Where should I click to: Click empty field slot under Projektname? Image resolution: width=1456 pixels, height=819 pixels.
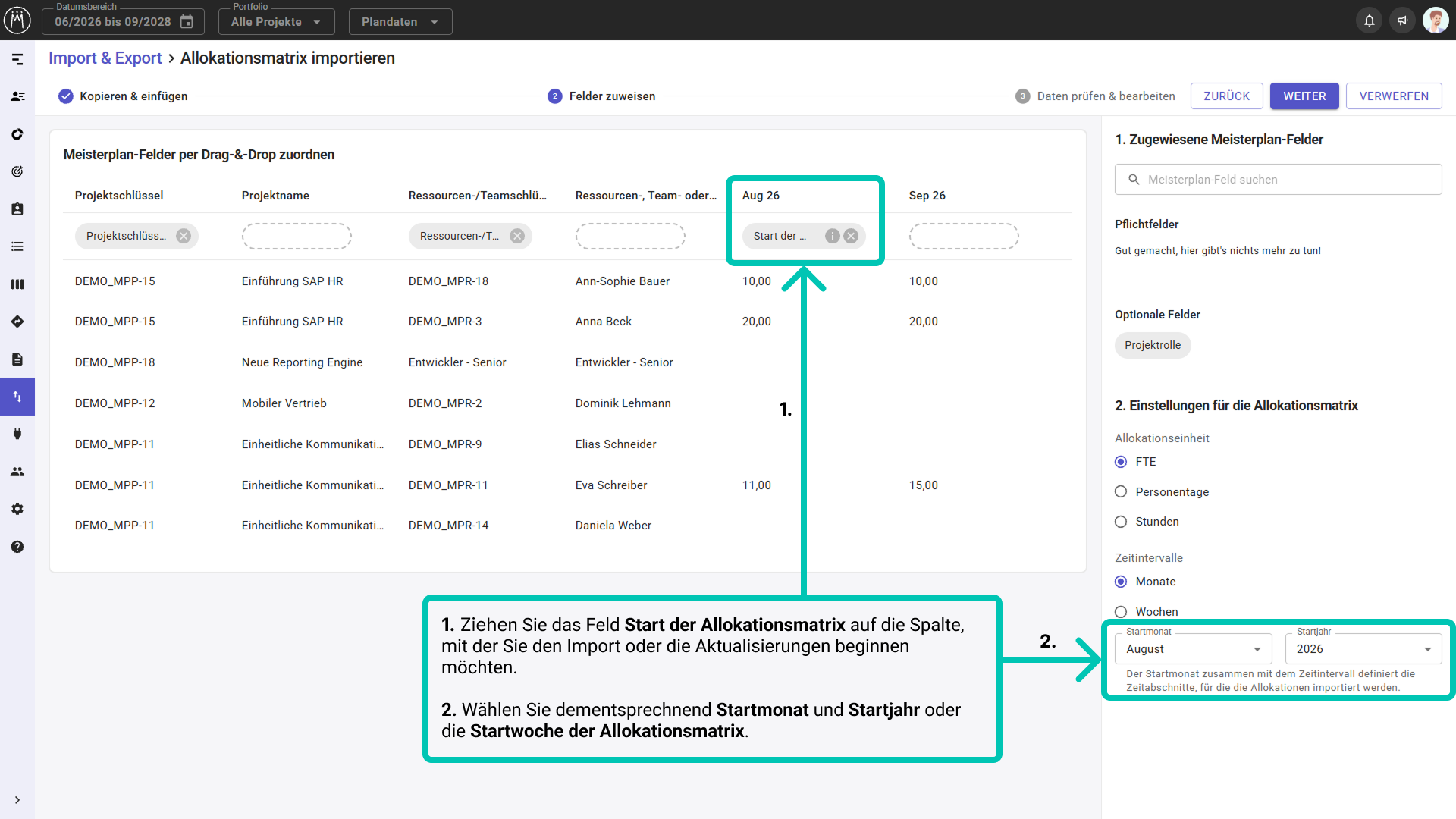[297, 236]
